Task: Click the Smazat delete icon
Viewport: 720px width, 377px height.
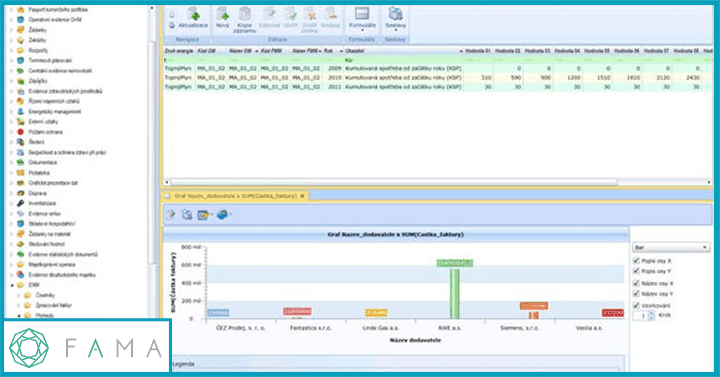Action: [330, 14]
